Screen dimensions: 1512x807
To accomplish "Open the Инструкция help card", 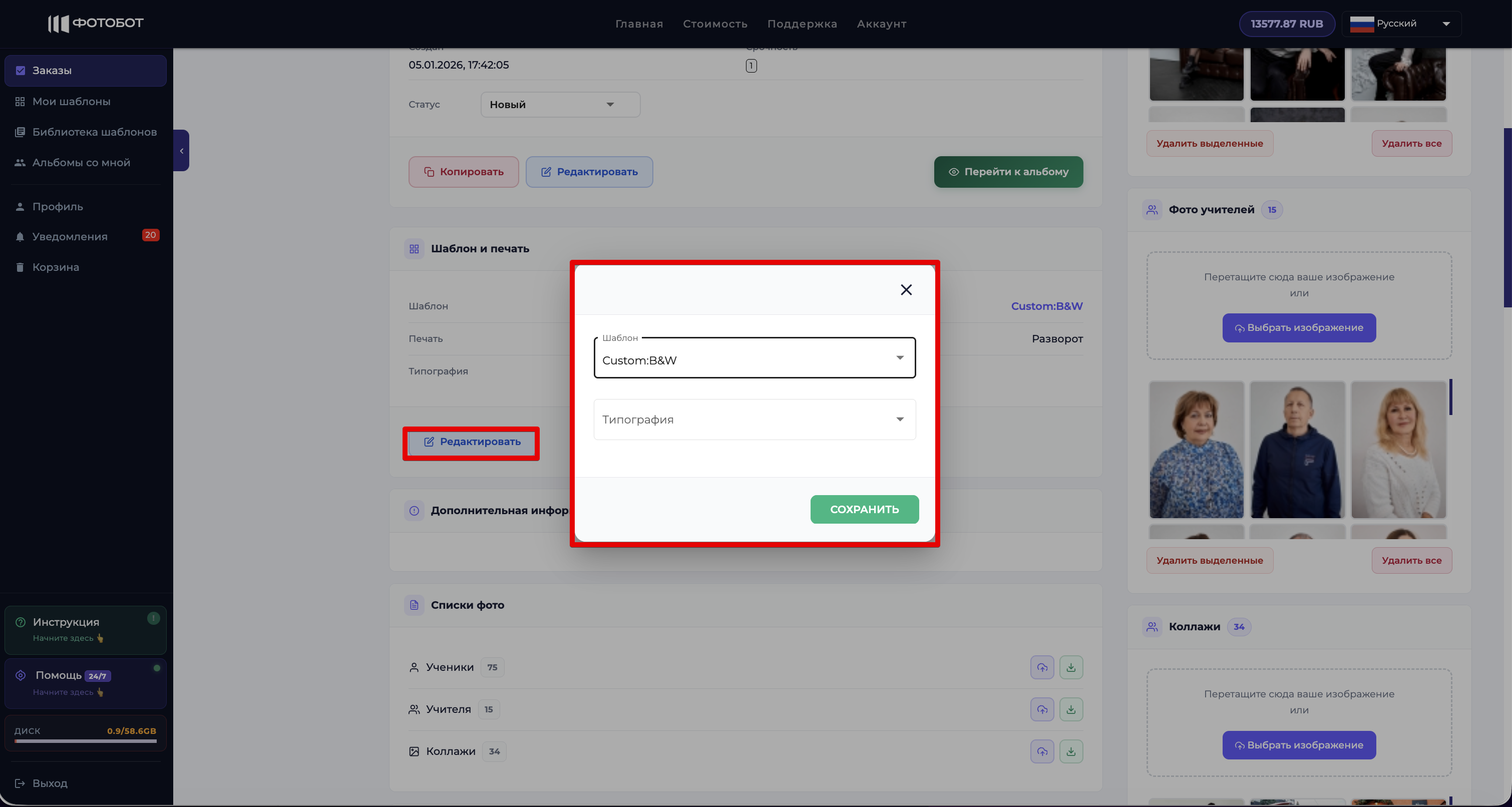I will tap(86, 630).
